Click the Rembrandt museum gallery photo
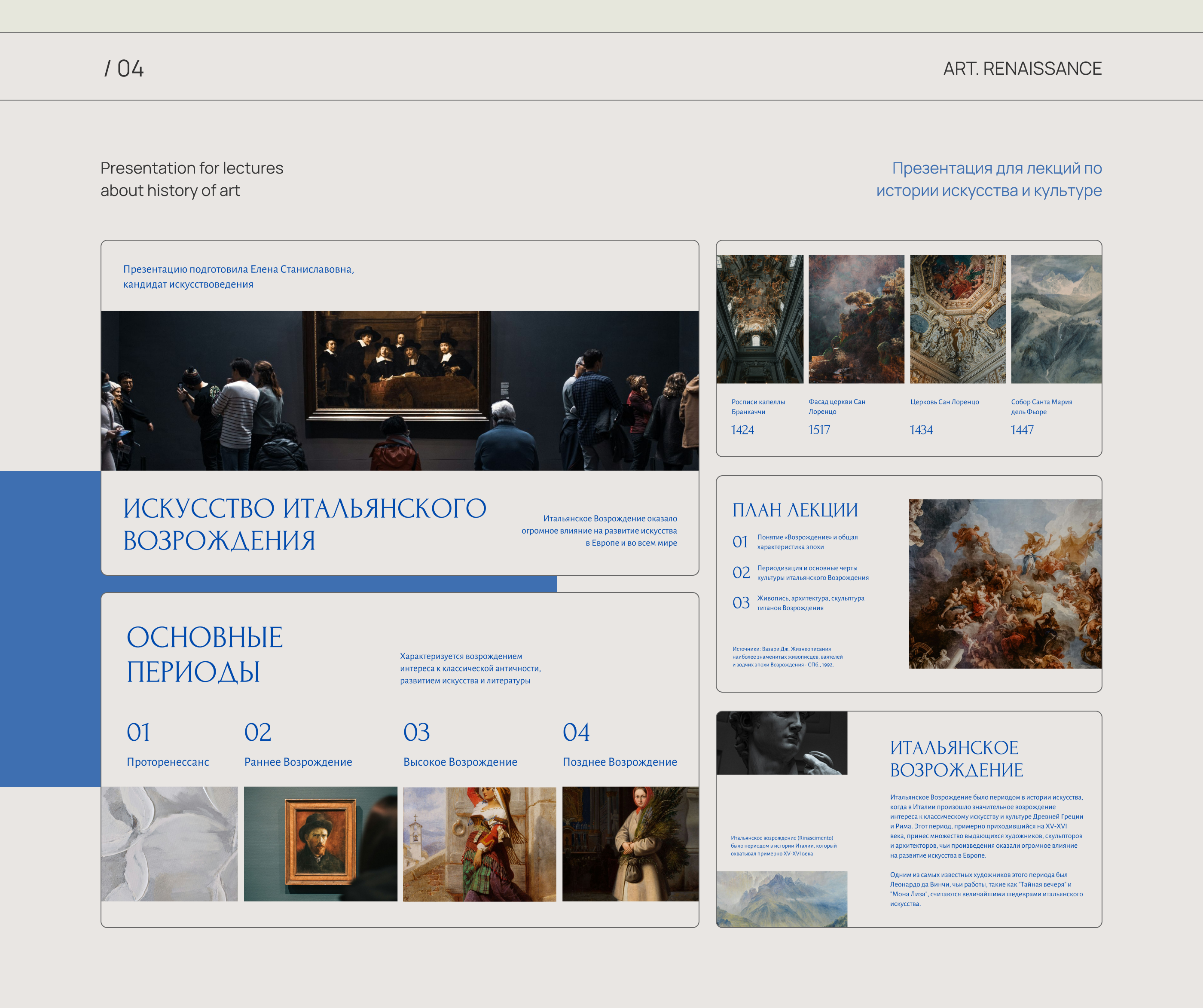This screenshot has width=1203, height=1008. tap(399, 391)
